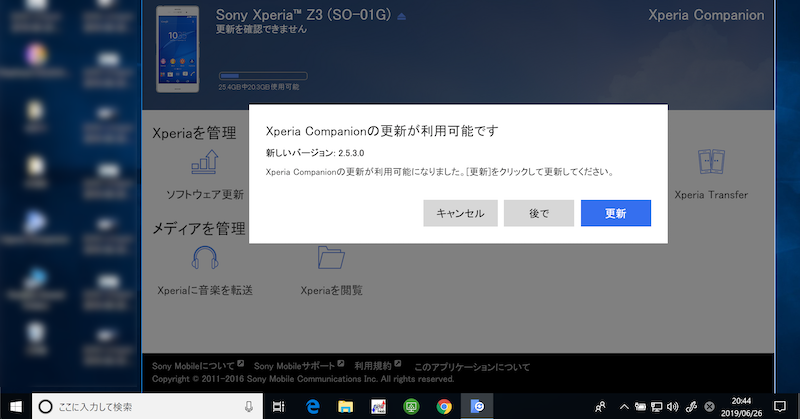Open the Windows notification center
This screenshot has height=419, width=800.
780,406
